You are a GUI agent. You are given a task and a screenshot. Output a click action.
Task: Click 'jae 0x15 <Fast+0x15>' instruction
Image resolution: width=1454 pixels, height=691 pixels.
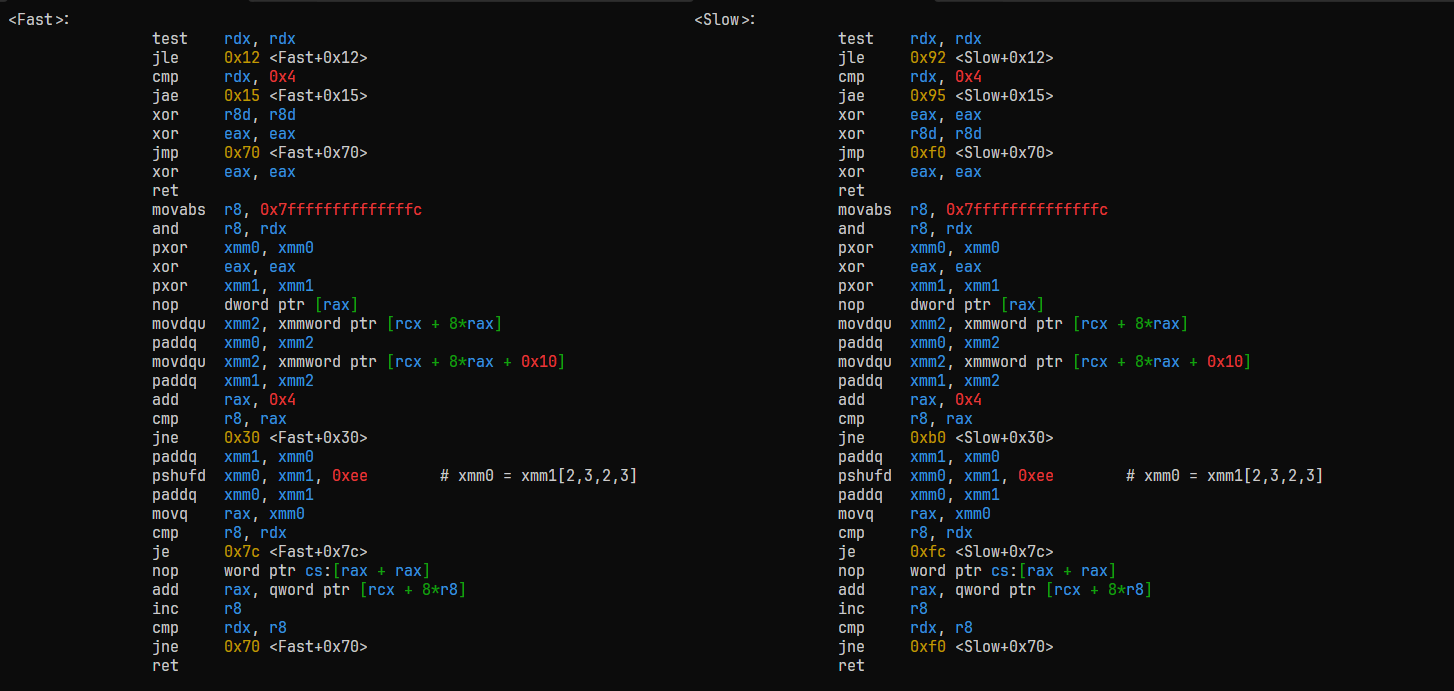point(260,96)
